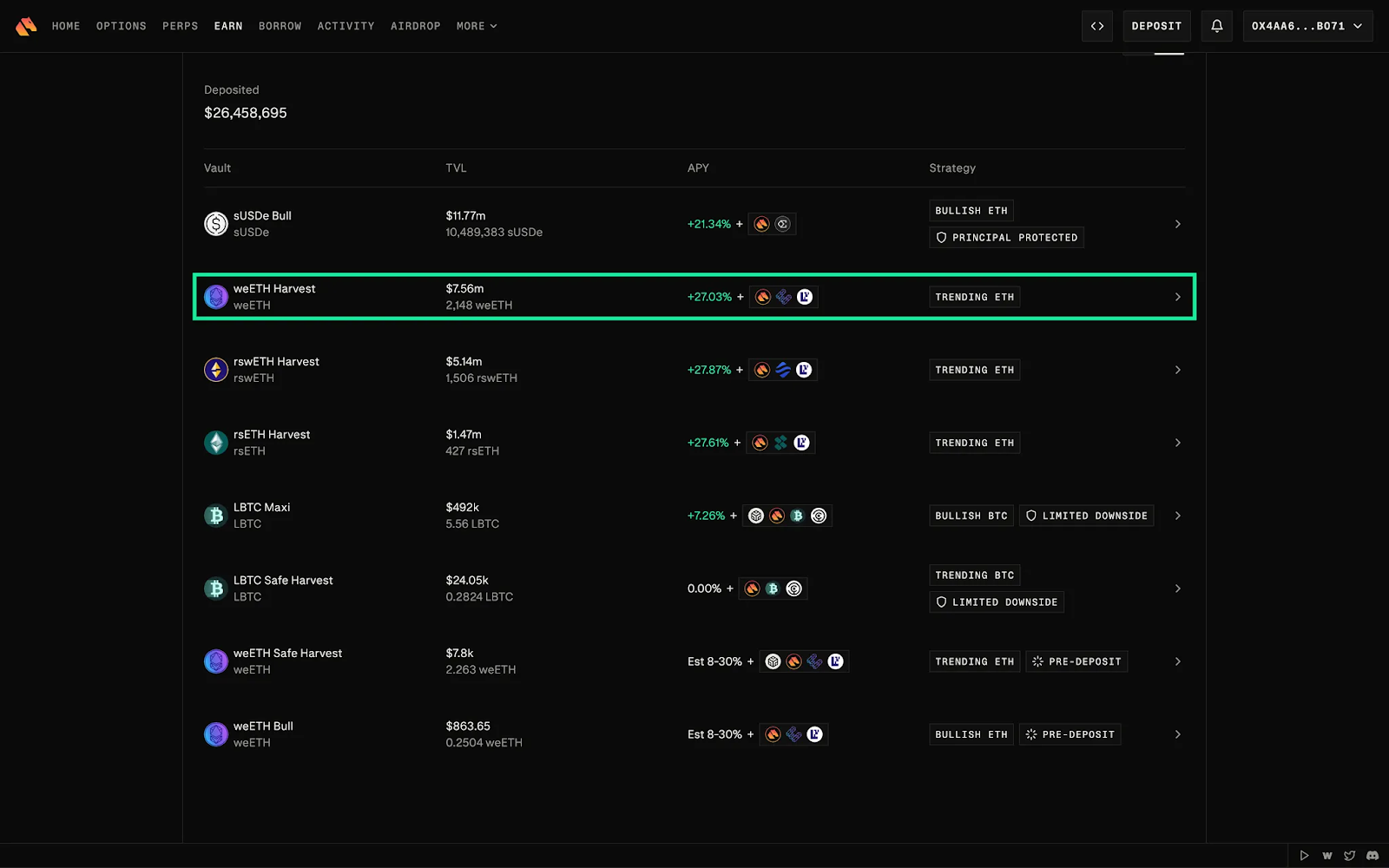Switch to the PERPS nav item
This screenshot has height=868, width=1389.
[x=180, y=26]
